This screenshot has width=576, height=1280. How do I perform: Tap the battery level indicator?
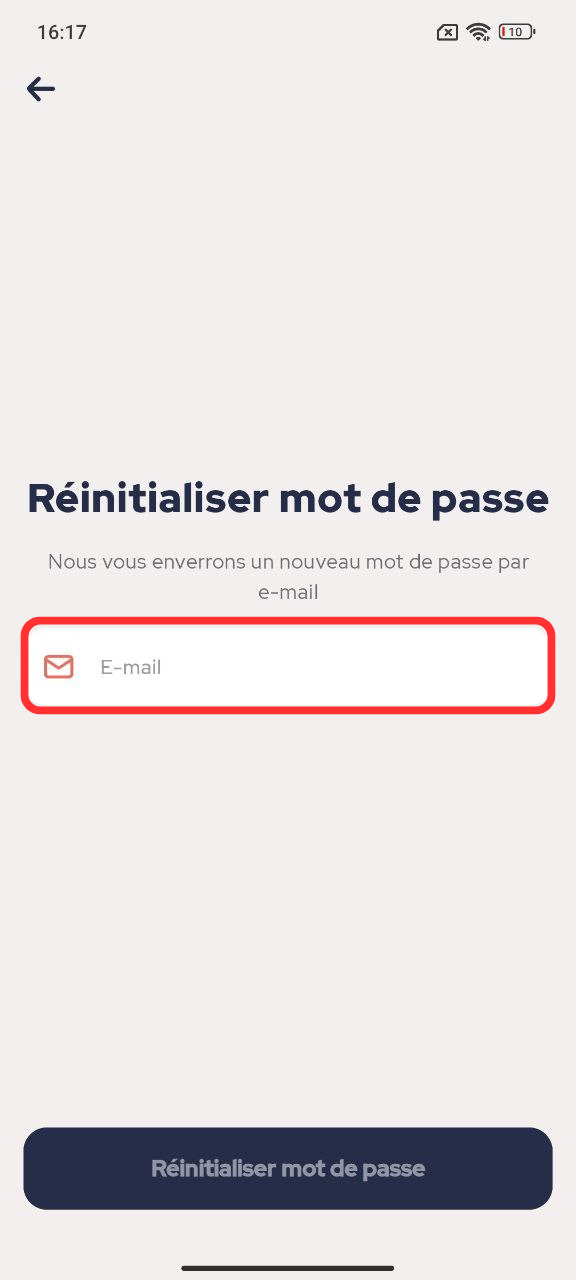pyautogui.click(x=516, y=32)
